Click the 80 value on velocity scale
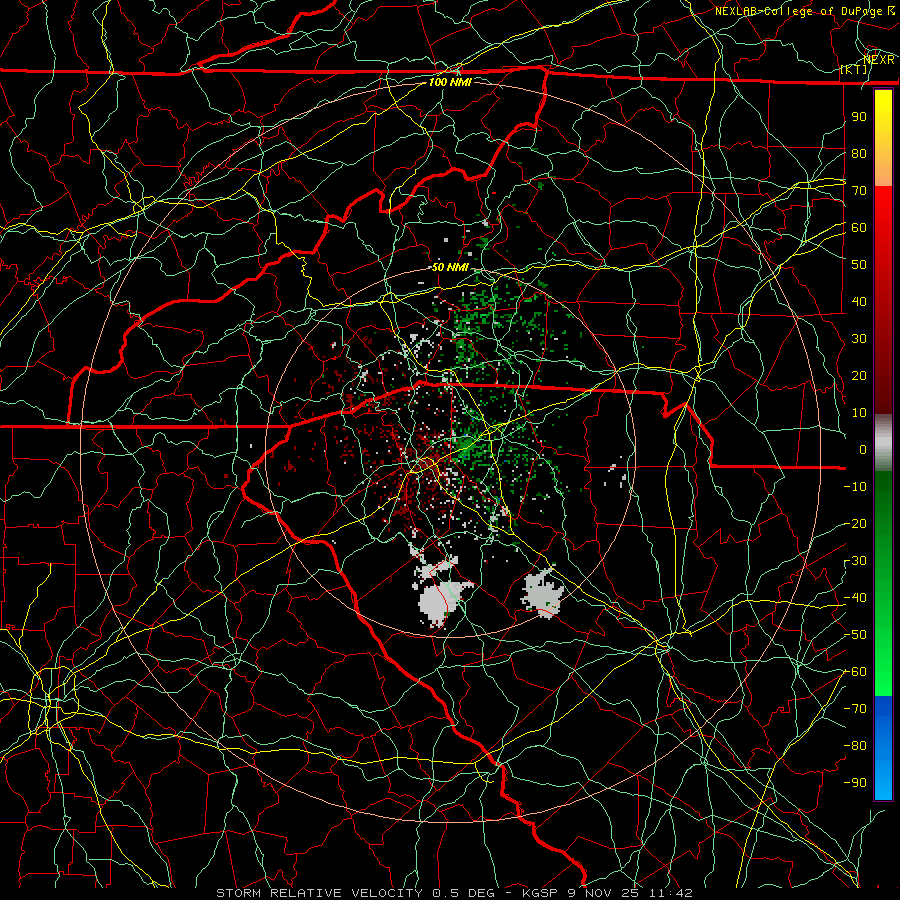The width and height of the screenshot is (900, 900). [859, 154]
